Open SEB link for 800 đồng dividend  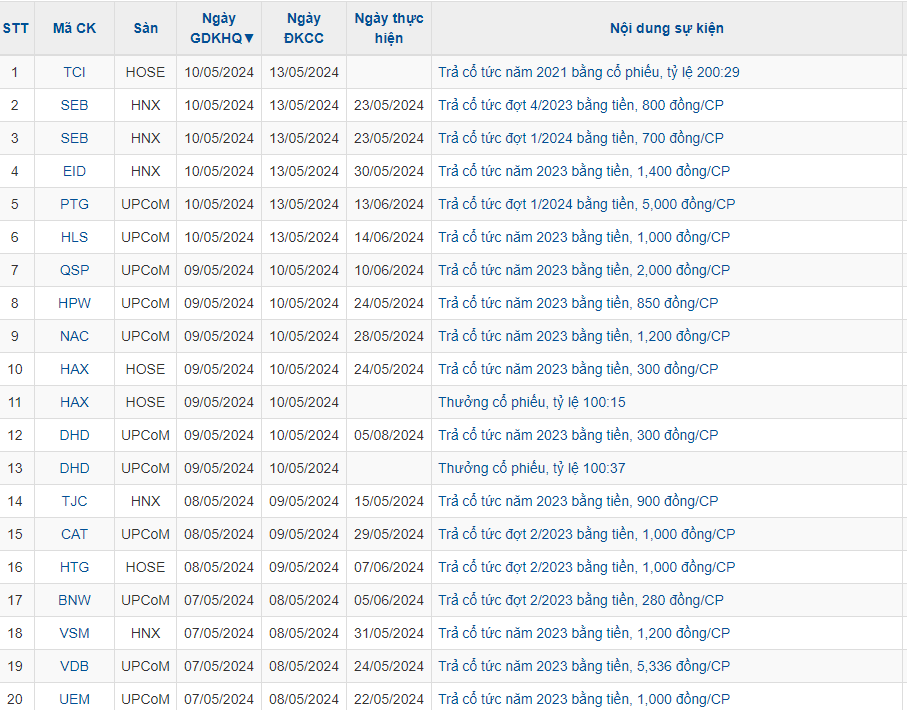click(x=74, y=105)
